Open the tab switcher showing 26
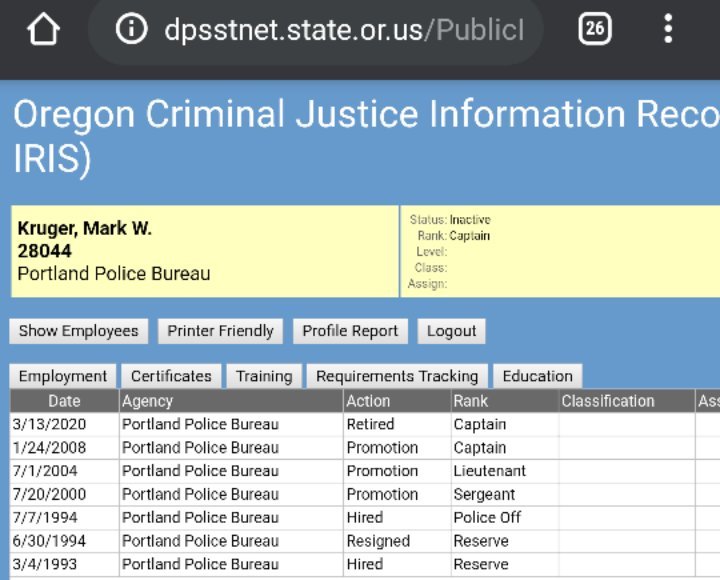 pos(595,29)
